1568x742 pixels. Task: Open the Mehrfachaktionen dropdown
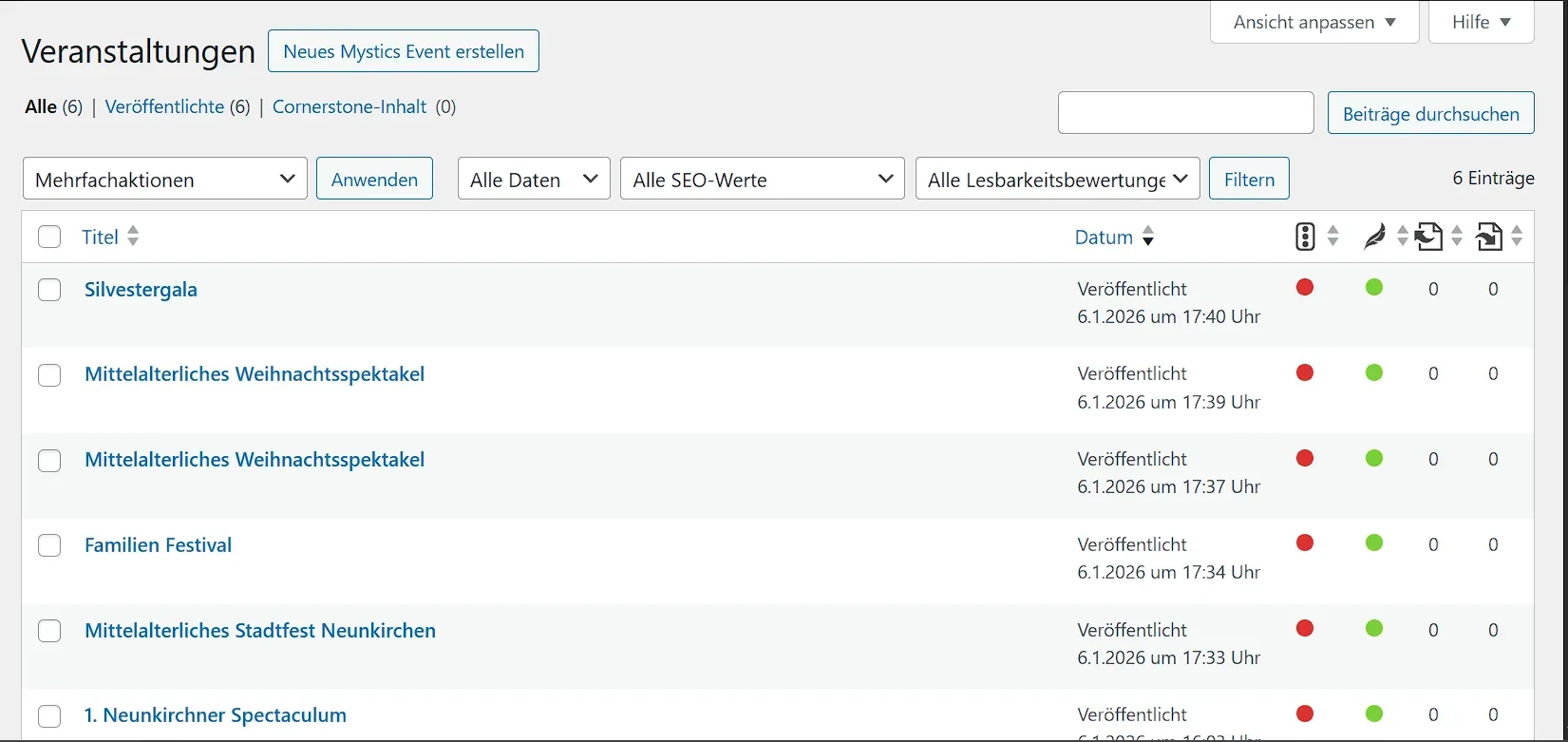(165, 179)
